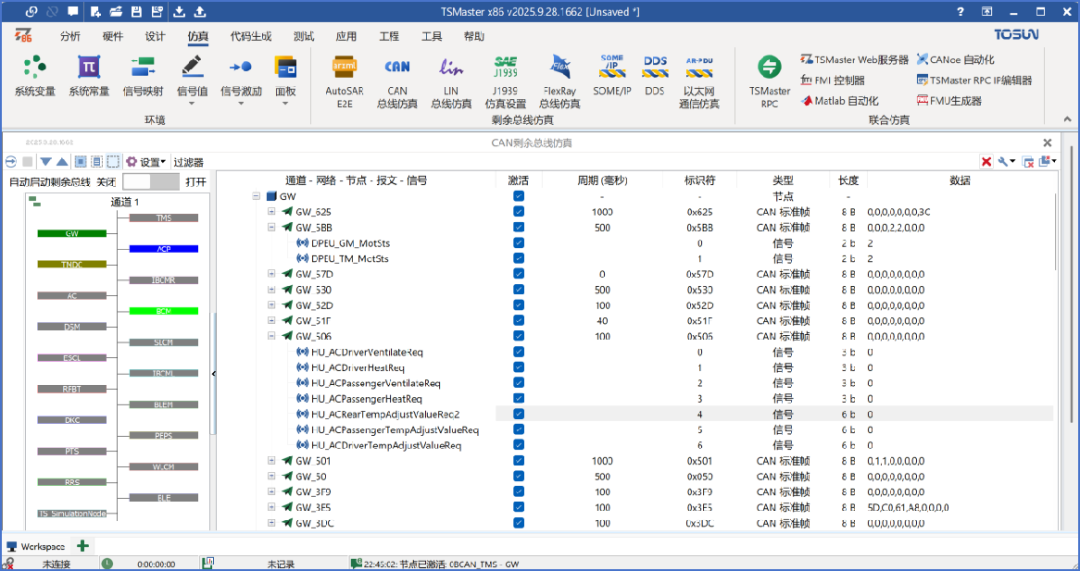This screenshot has height=571, width=1080.
Task: Uncheck activation for GW_625
Action: click(519, 211)
